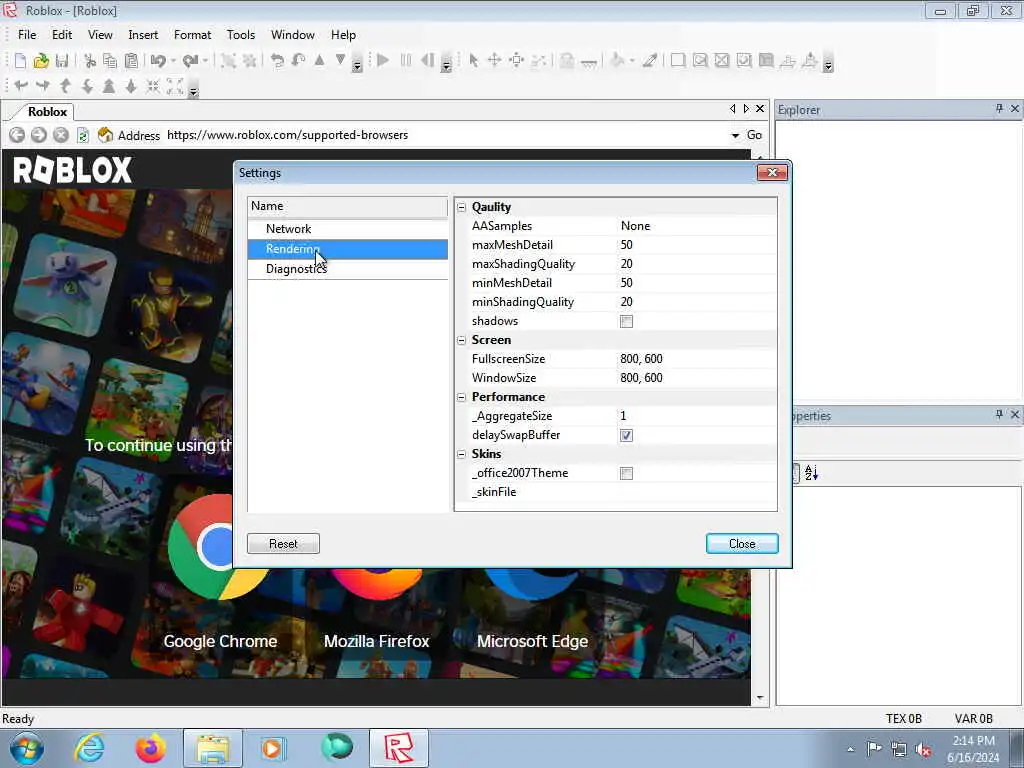The height and width of the screenshot is (768, 1024).
Task: Click the address URL field
Action: pos(444,135)
